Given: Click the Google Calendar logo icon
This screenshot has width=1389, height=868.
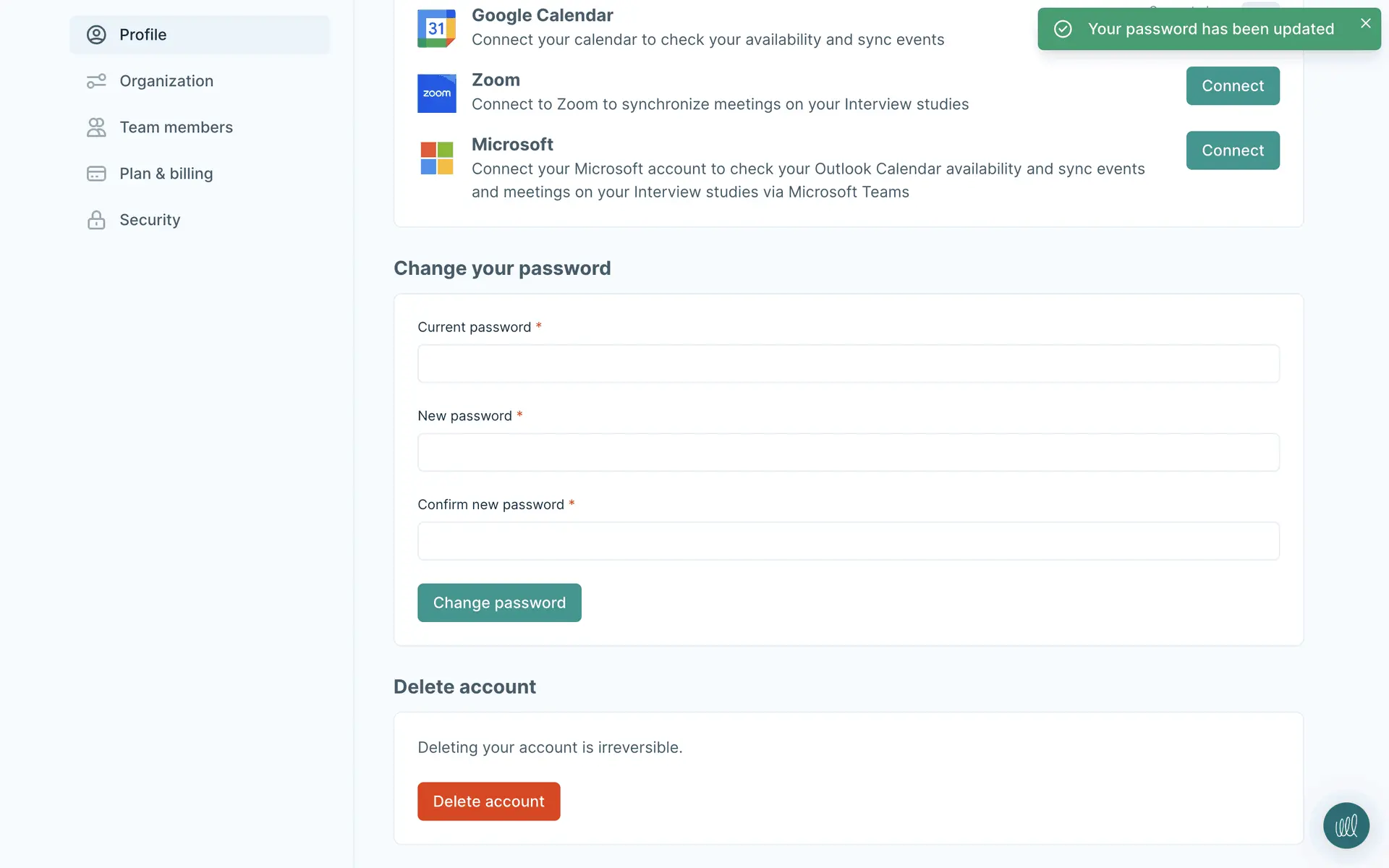Looking at the screenshot, I should pos(436,28).
